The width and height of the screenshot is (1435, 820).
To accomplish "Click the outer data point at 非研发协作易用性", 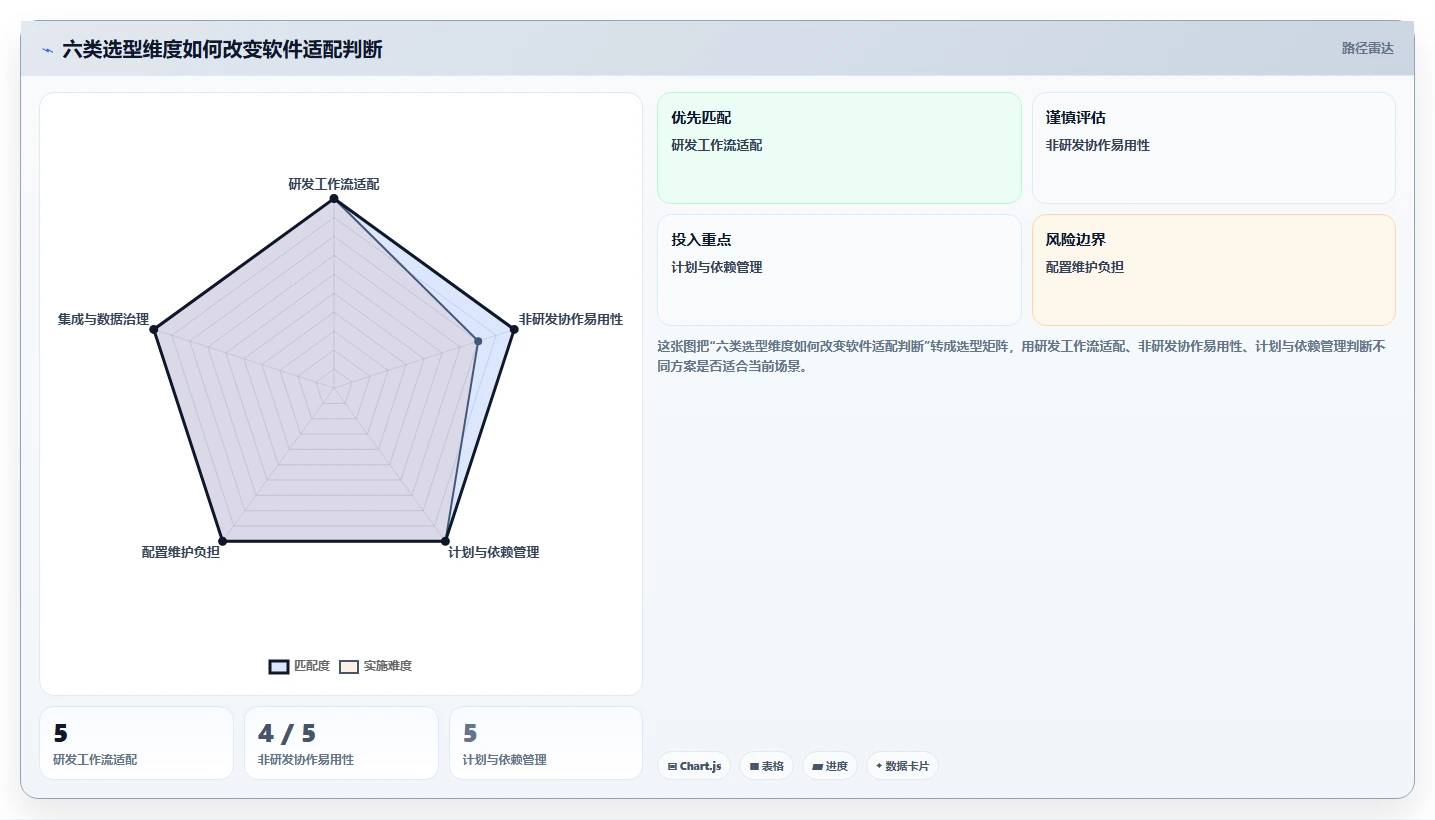I will point(512,328).
